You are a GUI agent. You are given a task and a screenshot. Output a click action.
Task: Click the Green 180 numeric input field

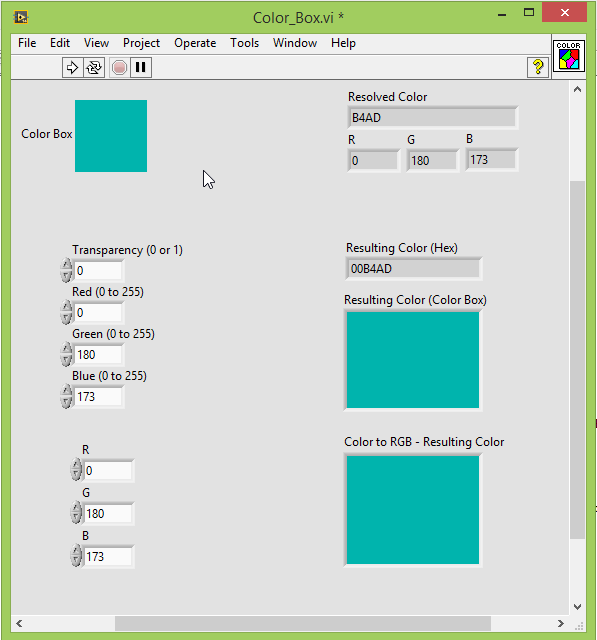pyautogui.click(x=98, y=354)
